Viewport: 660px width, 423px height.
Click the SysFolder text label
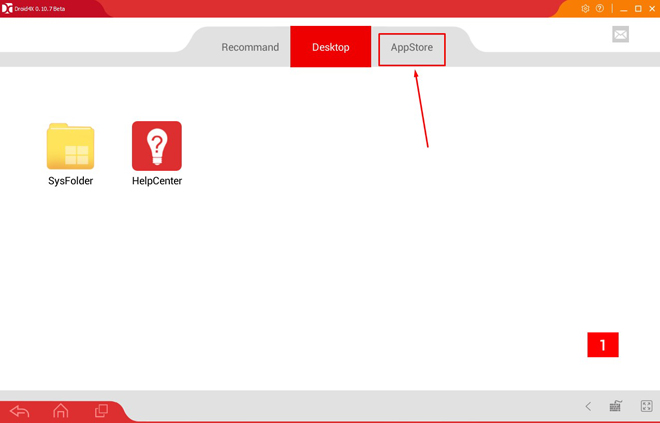tap(70, 181)
